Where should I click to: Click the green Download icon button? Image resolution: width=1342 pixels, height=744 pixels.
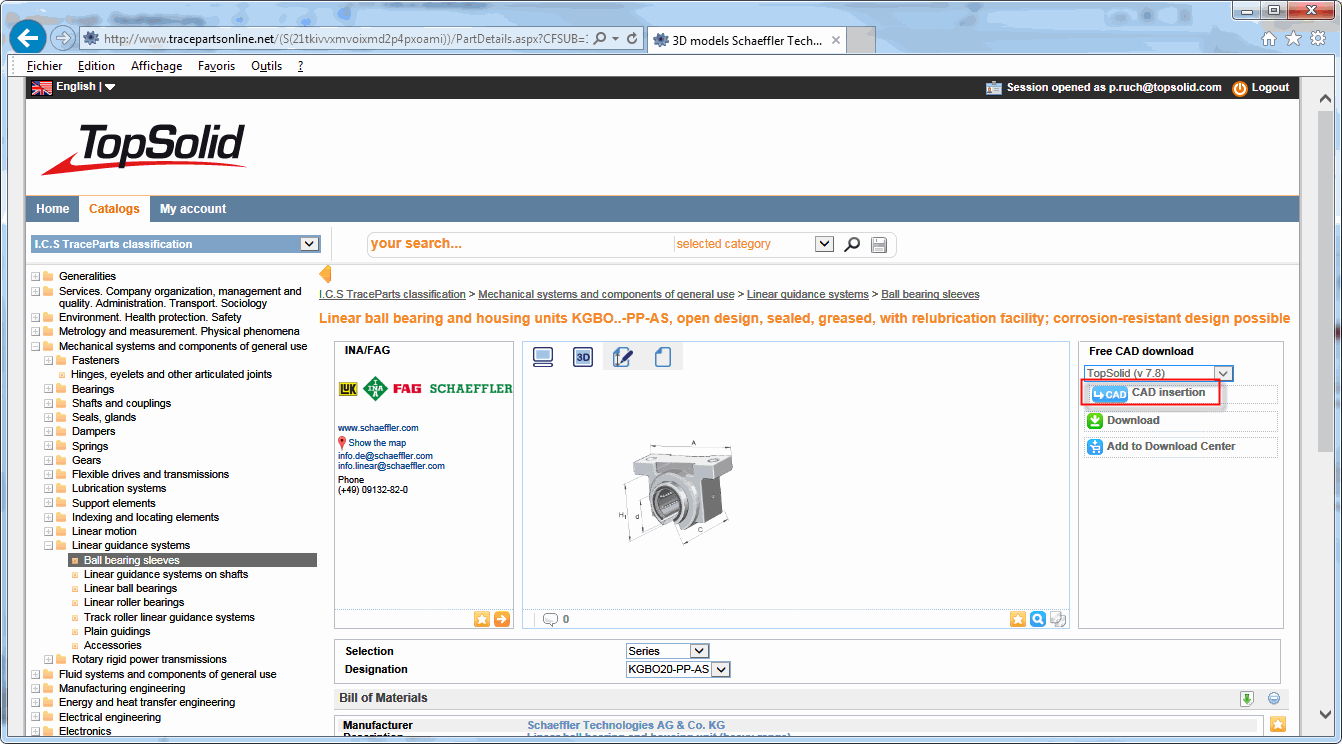1095,421
